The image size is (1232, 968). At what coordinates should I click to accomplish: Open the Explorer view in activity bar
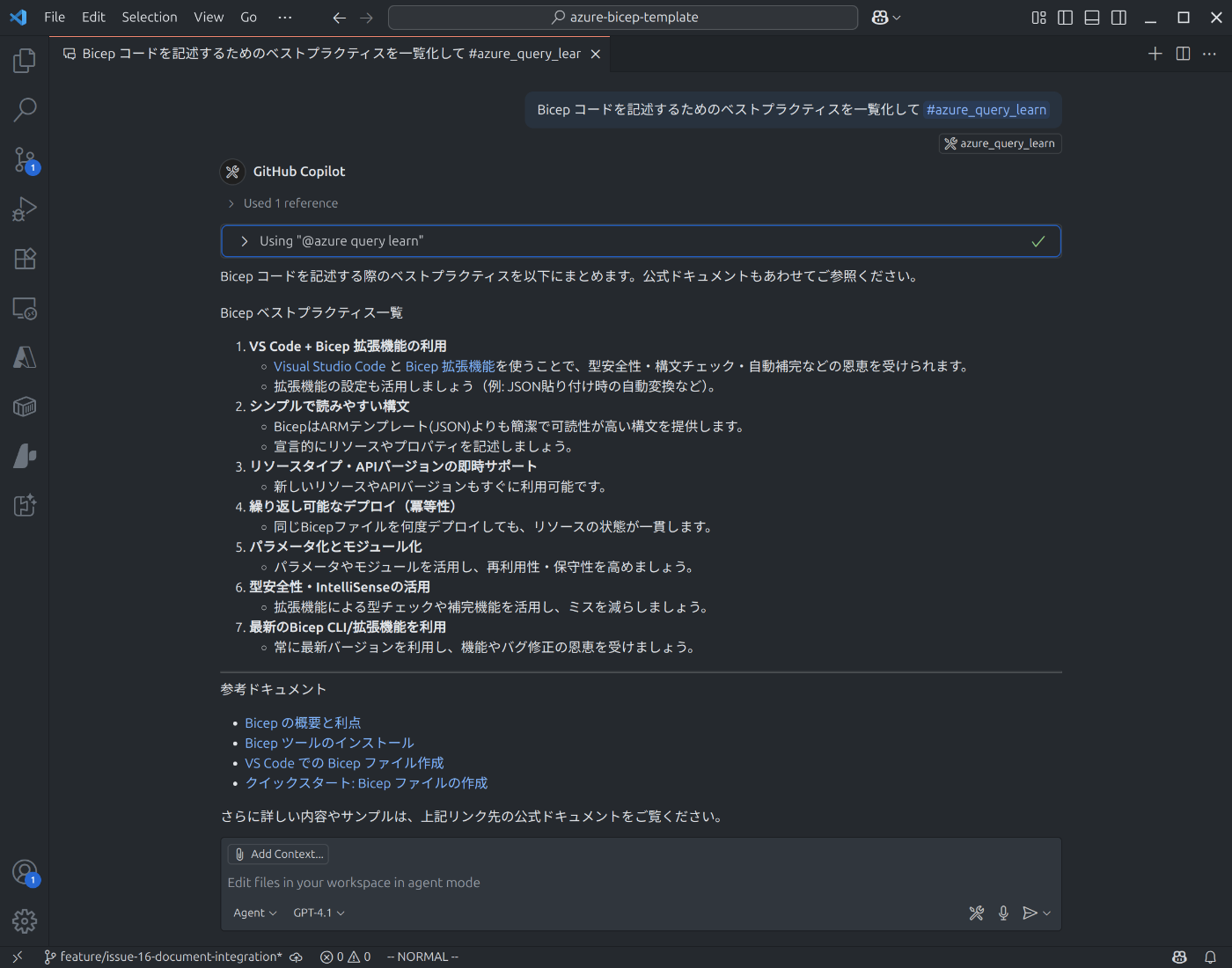pyautogui.click(x=25, y=61)
